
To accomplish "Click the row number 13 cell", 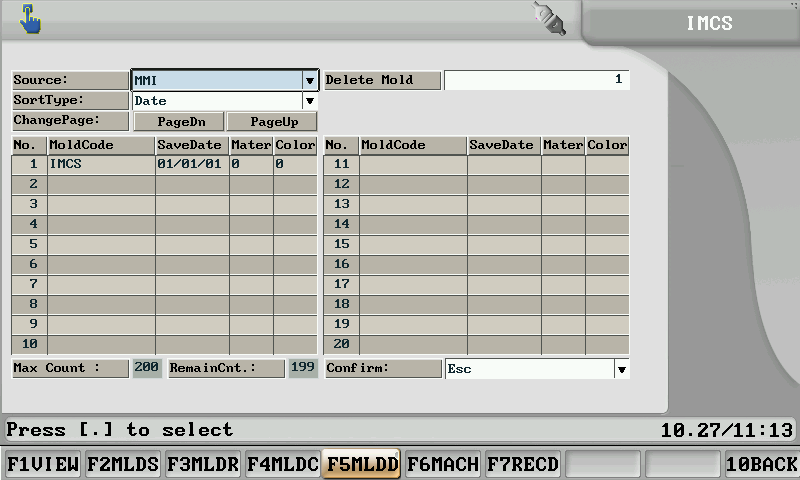I will (x=341, y=204).
